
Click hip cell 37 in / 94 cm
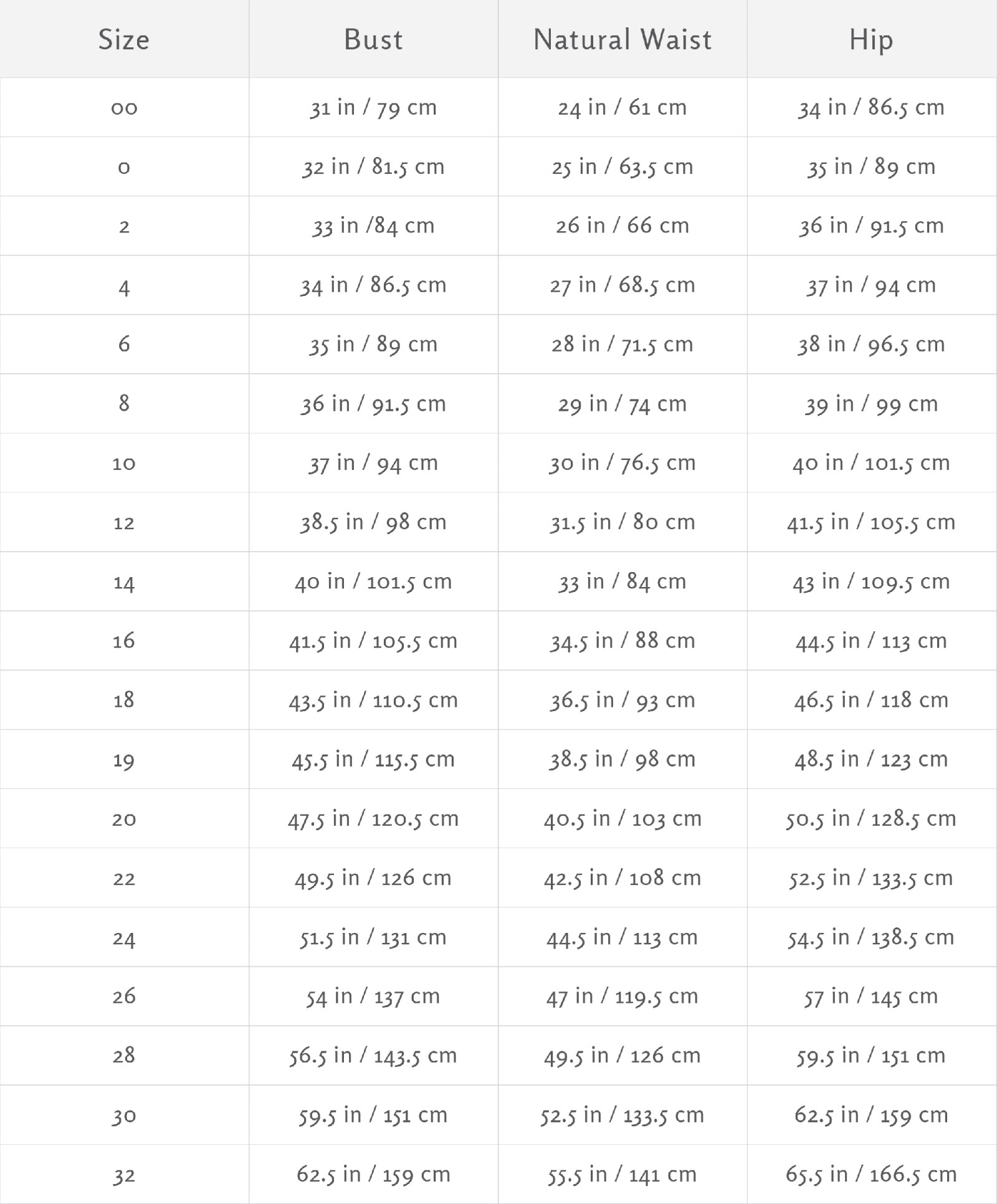[x=871, y=285]
